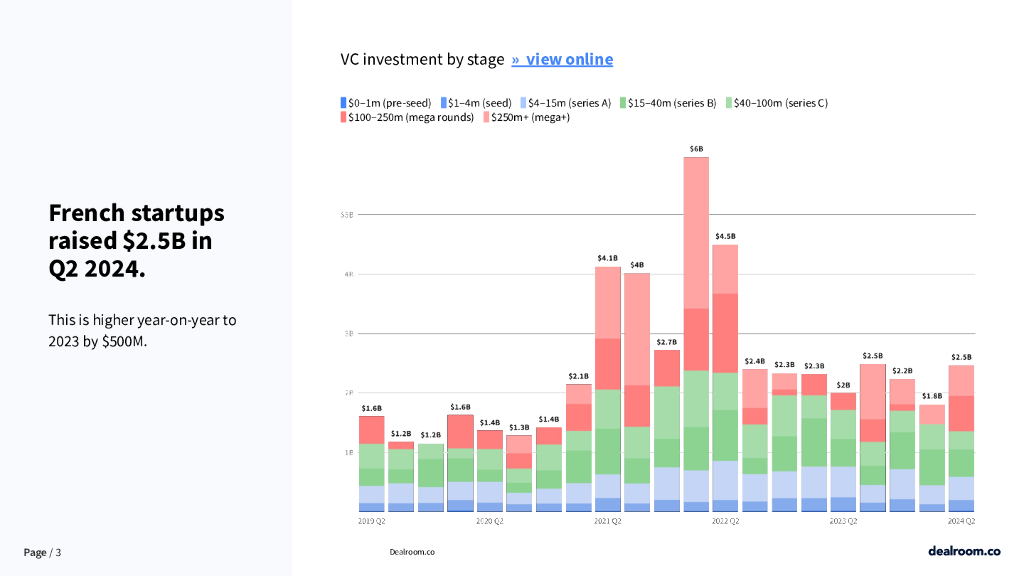Select the last bar labeled $2.5B at 2024 Q2
This screenshot has width=1024, height=576.
pyautogui.click(x=961, y=438)
